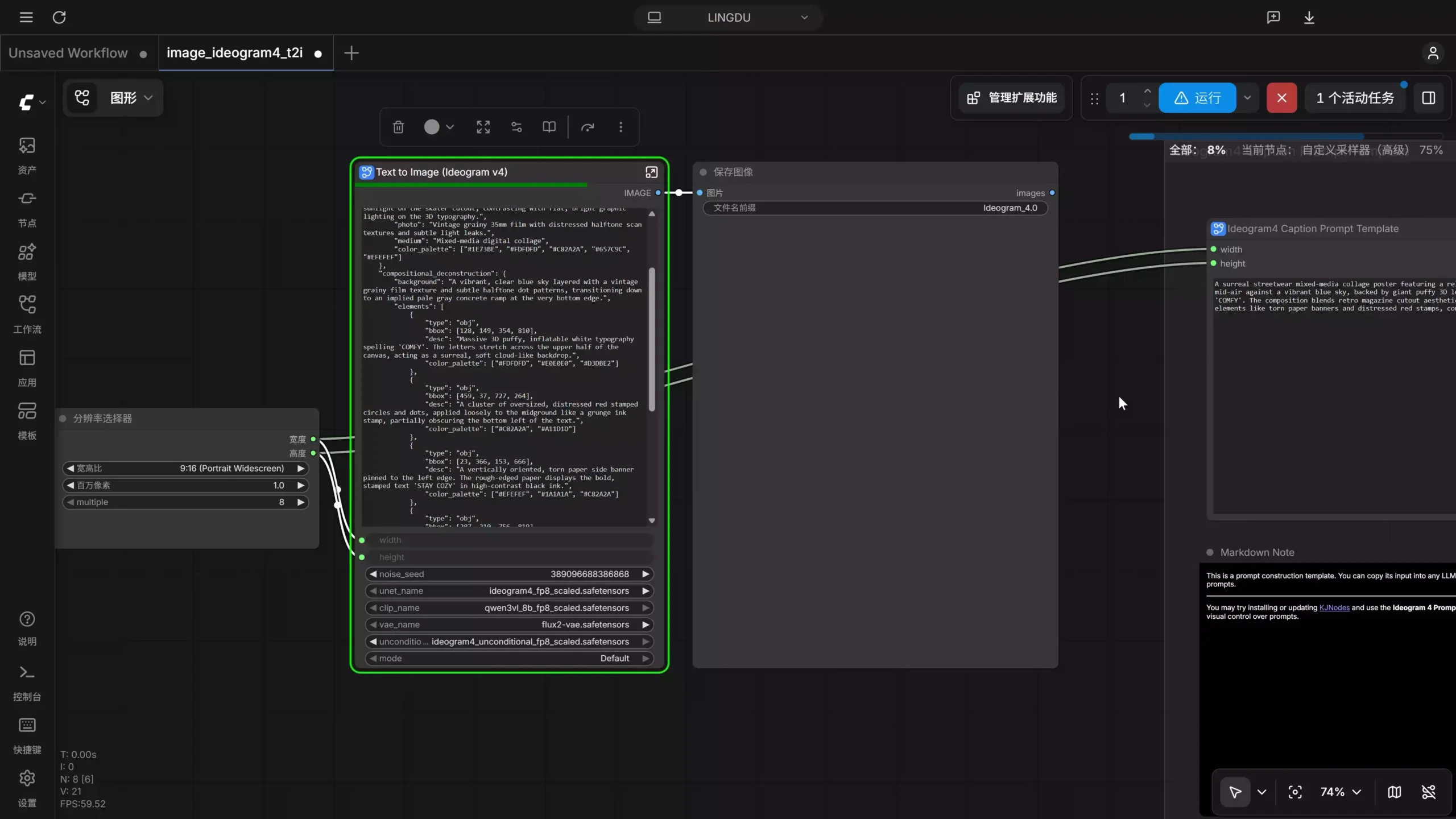Open the run options dropdown arrow

click(1247, 98)
